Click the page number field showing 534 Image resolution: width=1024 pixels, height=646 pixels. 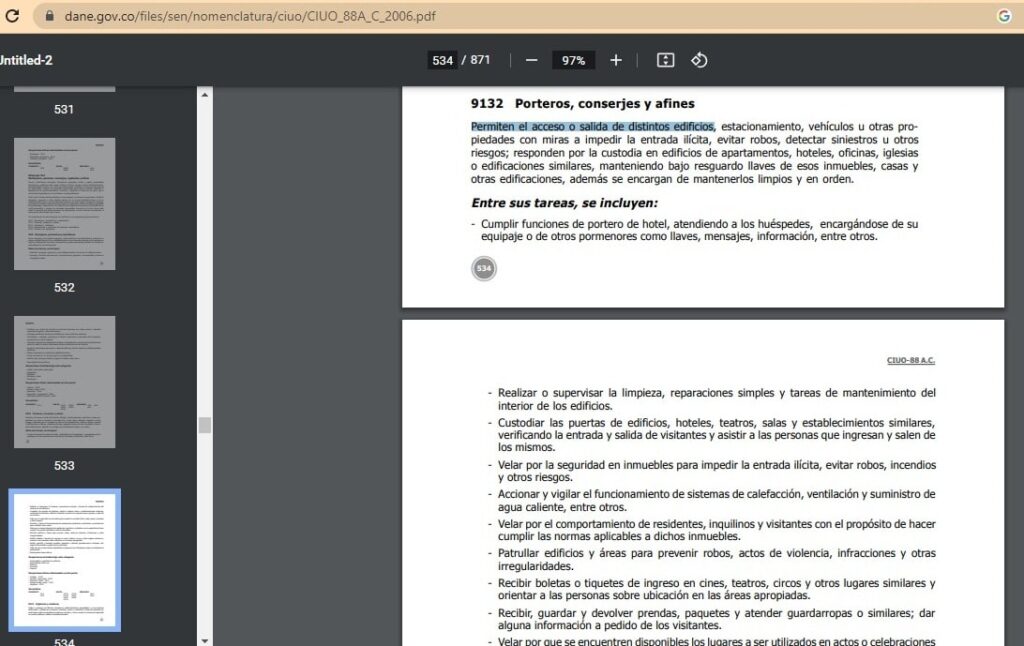click(x=442, y=60)
